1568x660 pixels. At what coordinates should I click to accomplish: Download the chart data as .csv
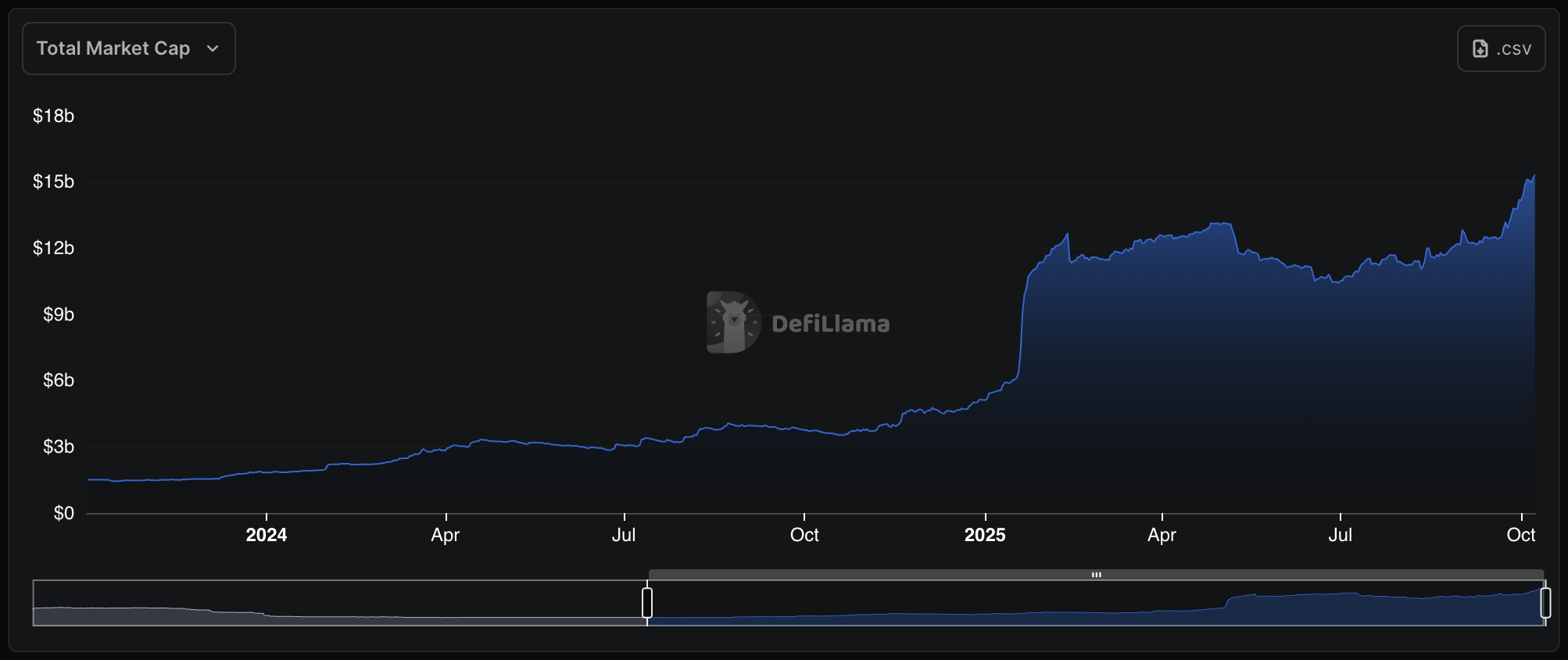click(1501, 48)
